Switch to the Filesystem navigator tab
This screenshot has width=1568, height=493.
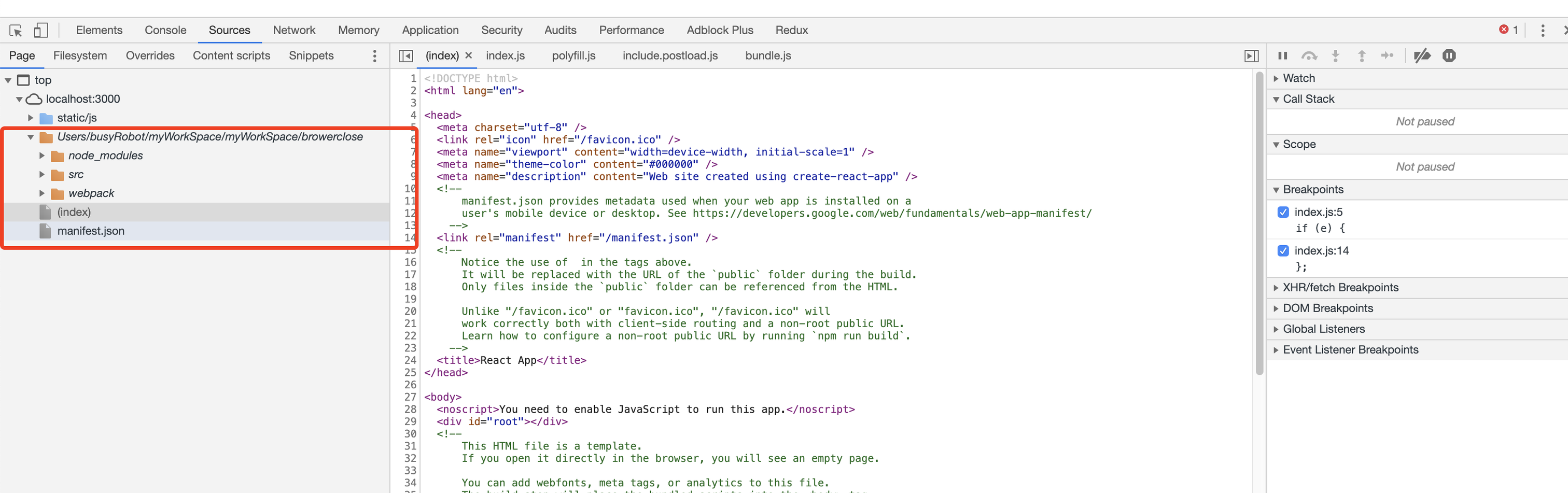(80, 55)
